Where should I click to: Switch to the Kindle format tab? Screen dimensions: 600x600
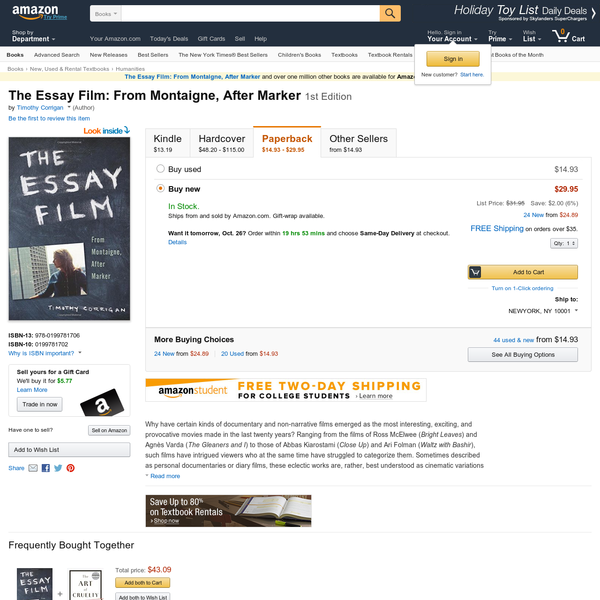168,143
